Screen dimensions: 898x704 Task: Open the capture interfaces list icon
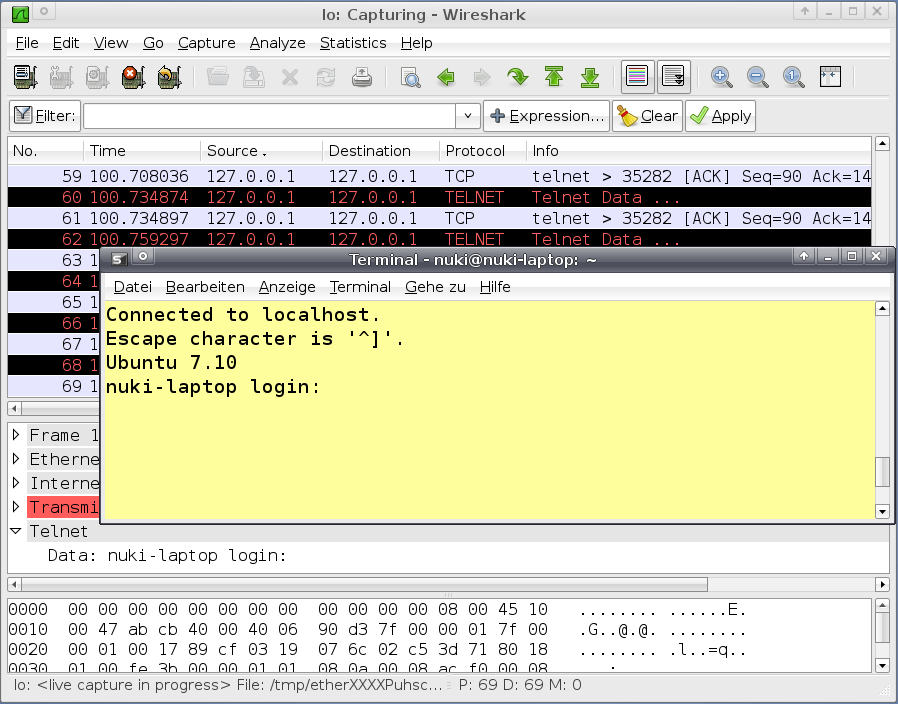click(x=26, y=77)
